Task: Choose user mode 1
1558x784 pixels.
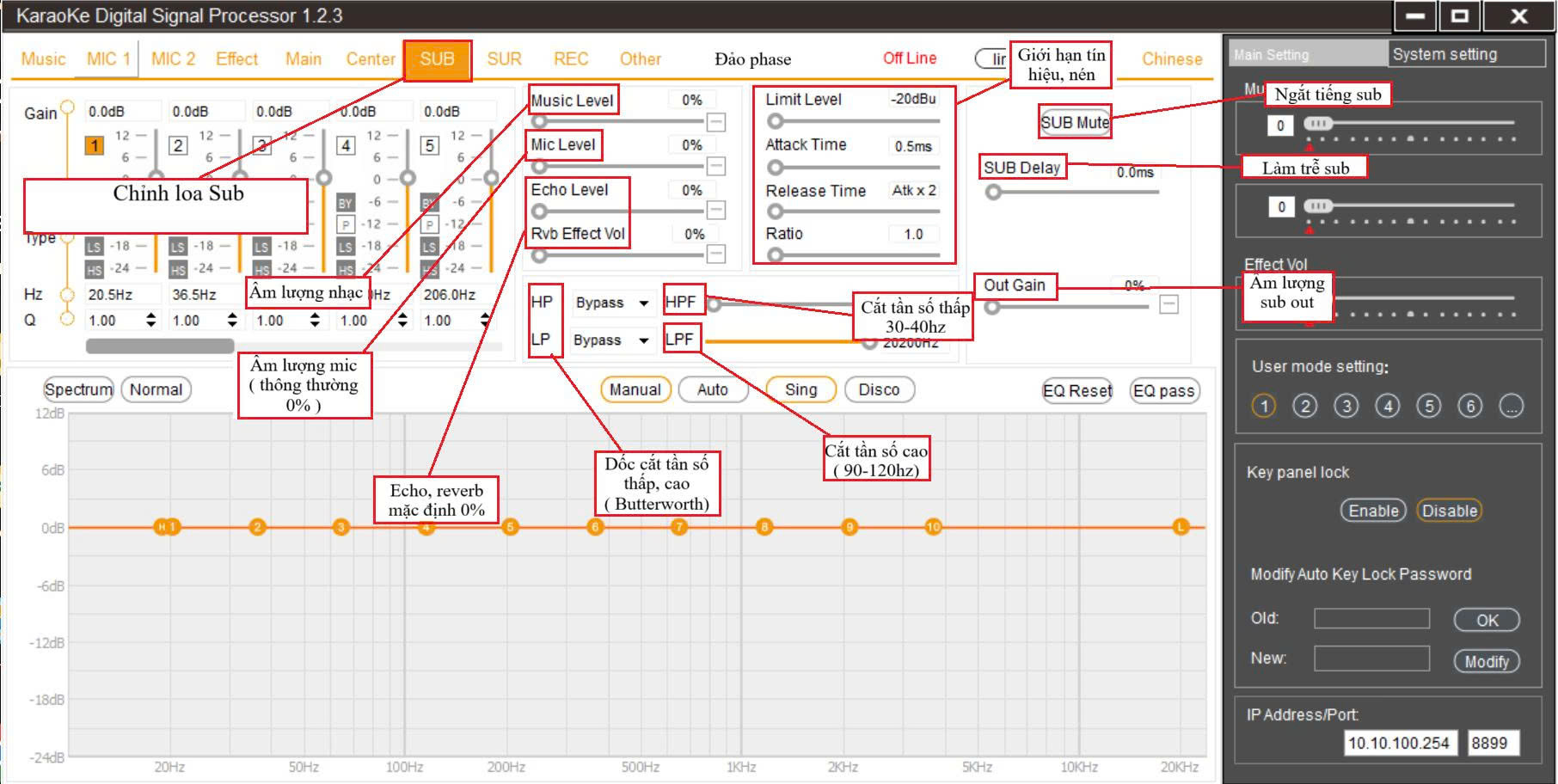Action: 1263,406
